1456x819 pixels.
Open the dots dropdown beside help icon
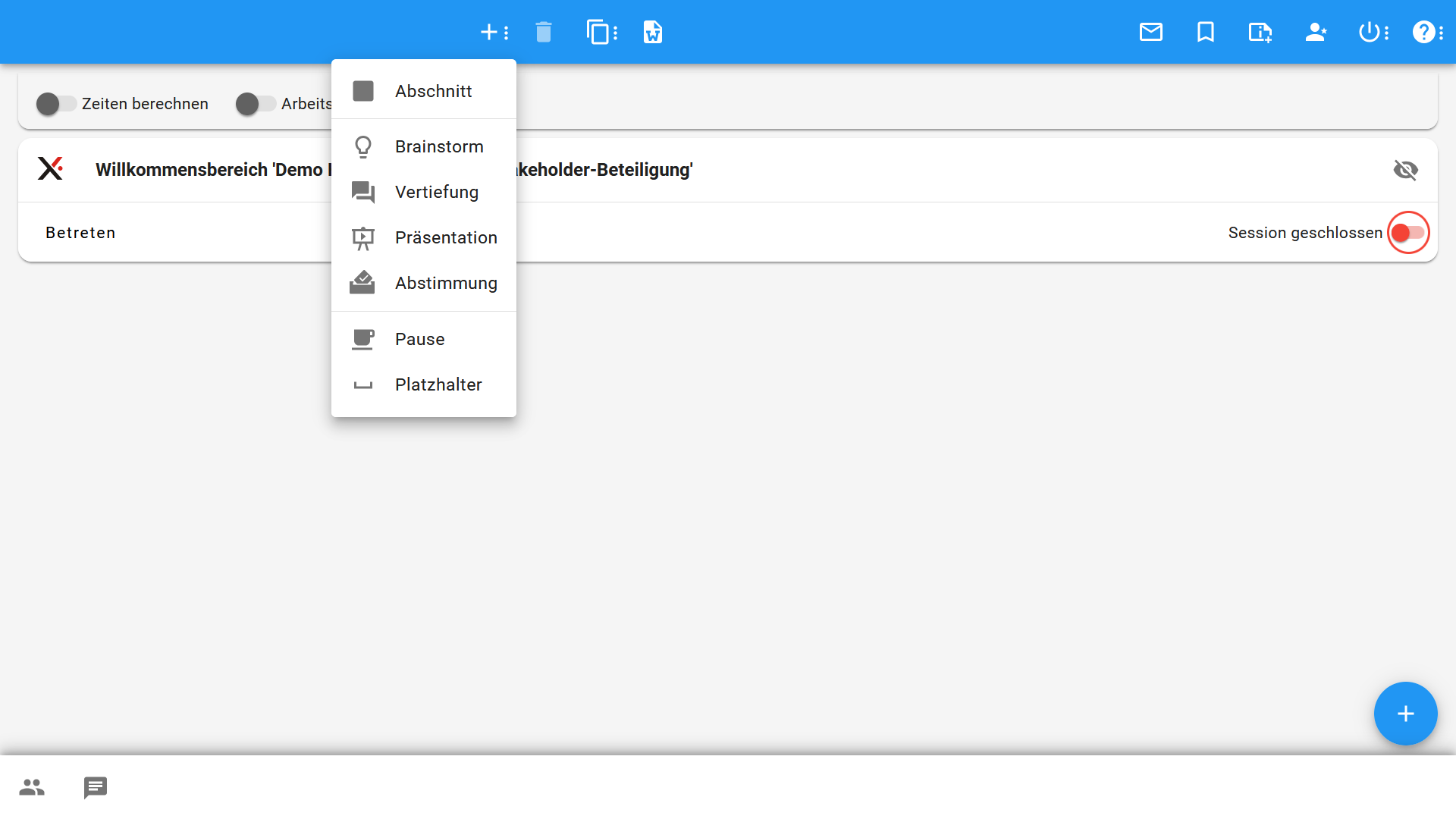tap(1441, 33)
